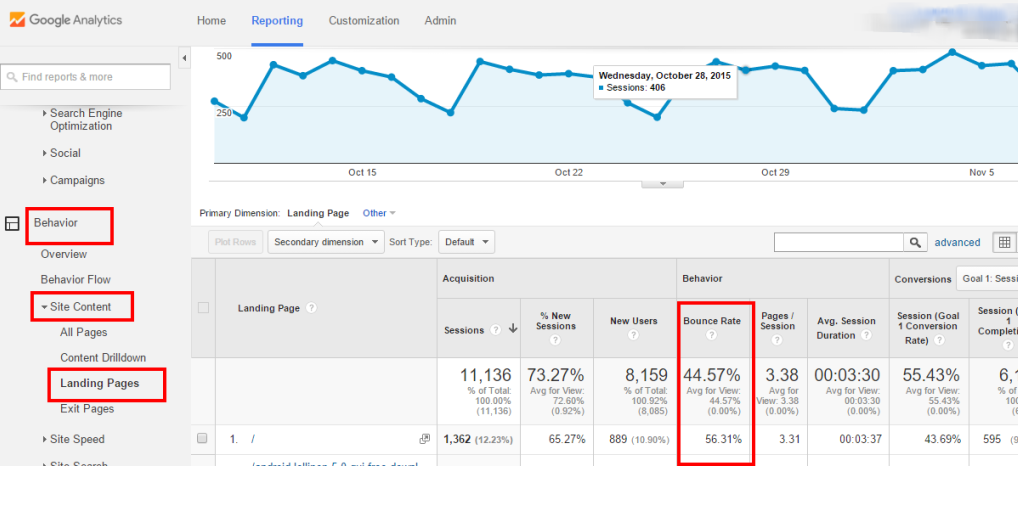Viewport: 1018px width, 513px height.
Task: Click the chart collapse handle arrow
Action: point(662,184)
